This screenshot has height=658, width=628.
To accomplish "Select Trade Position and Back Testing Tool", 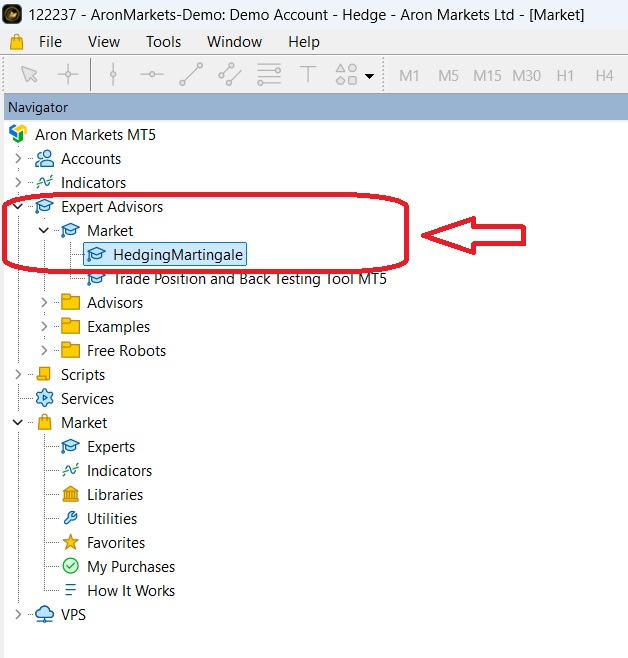I will [x=249, y=279].
